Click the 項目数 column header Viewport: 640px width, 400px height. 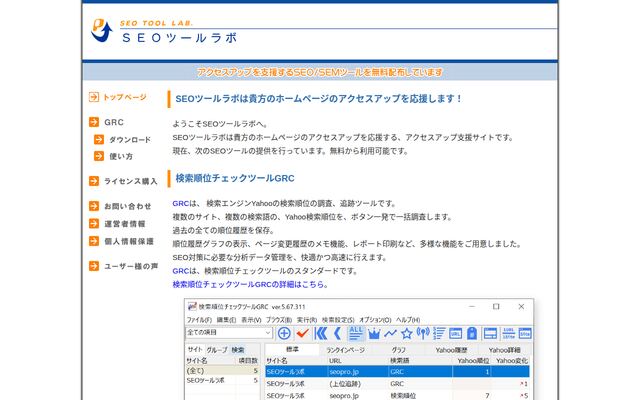tap(248, 361)
